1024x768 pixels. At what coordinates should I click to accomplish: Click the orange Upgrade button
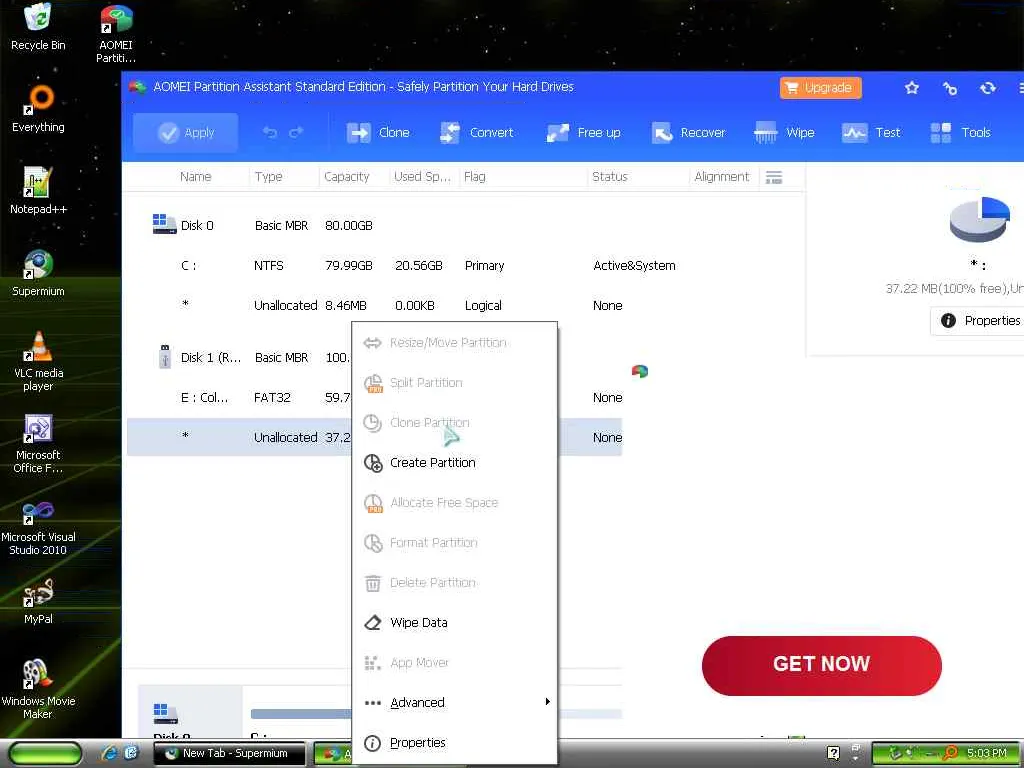click(x=820, y=88)
